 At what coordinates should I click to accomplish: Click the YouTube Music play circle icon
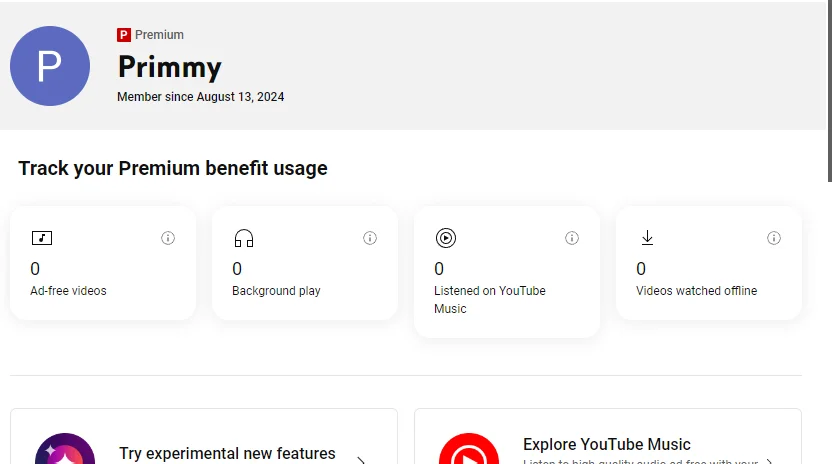tap(446, 238)
